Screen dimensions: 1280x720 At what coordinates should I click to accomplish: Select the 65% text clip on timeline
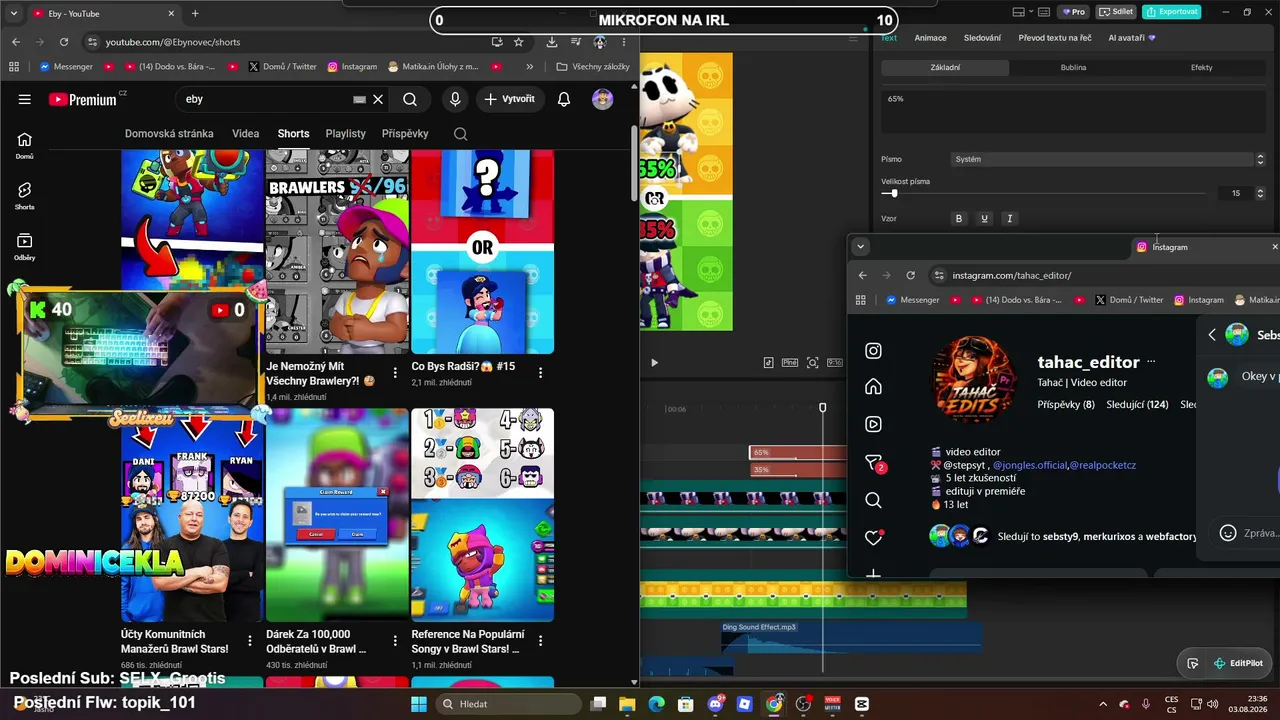click(x=798, y=452)
